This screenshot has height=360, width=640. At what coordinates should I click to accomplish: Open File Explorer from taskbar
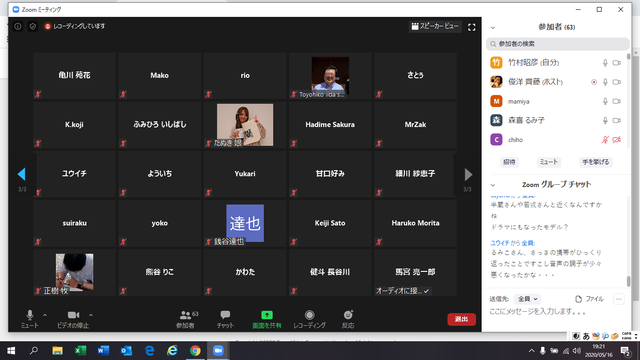[x=57, y=351]
